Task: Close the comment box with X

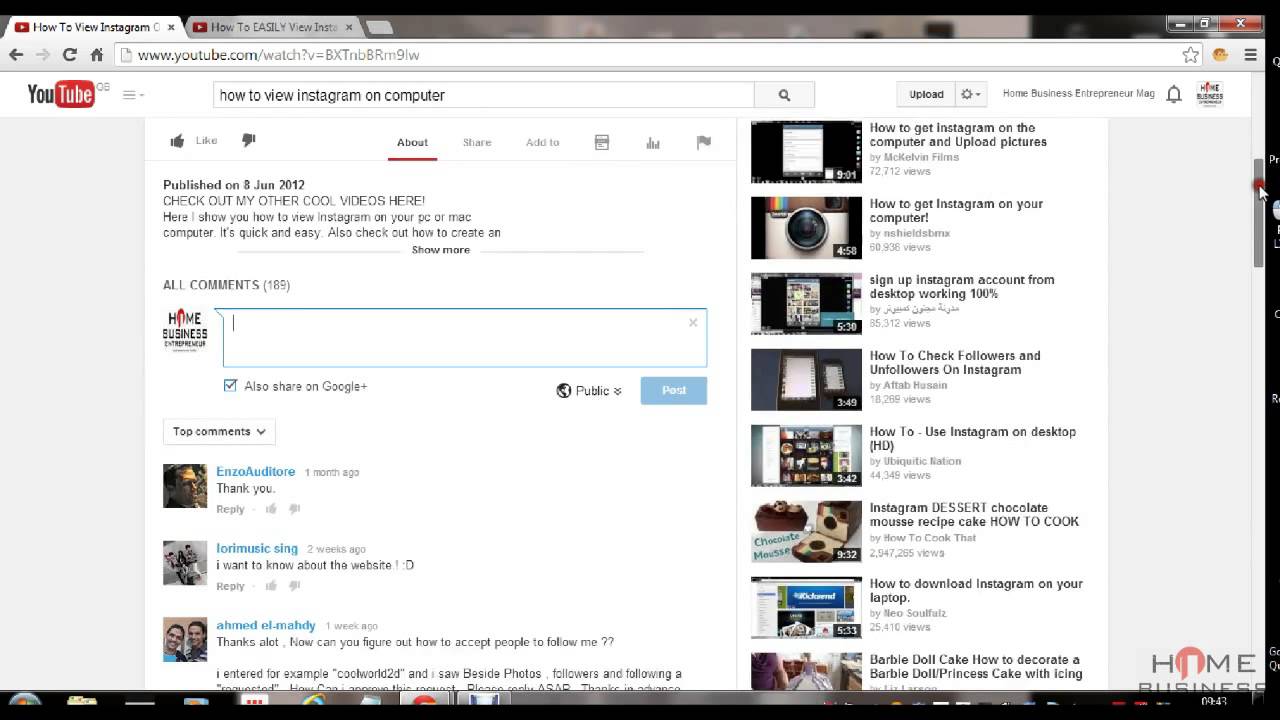Action: coord(693,322)
